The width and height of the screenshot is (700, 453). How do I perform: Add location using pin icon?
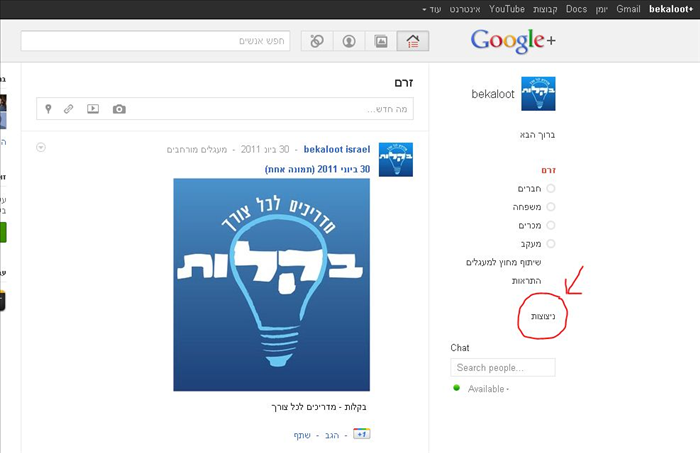point(48,108)
